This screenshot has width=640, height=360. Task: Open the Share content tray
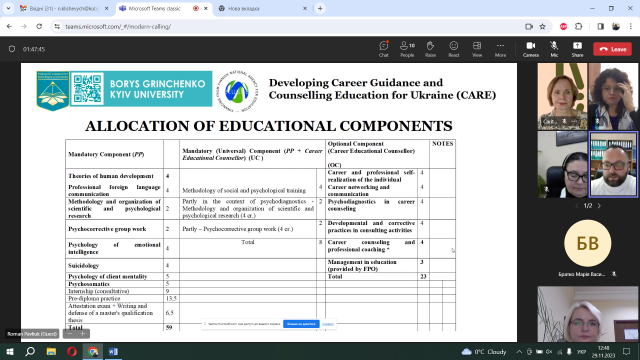pos(577,49)
